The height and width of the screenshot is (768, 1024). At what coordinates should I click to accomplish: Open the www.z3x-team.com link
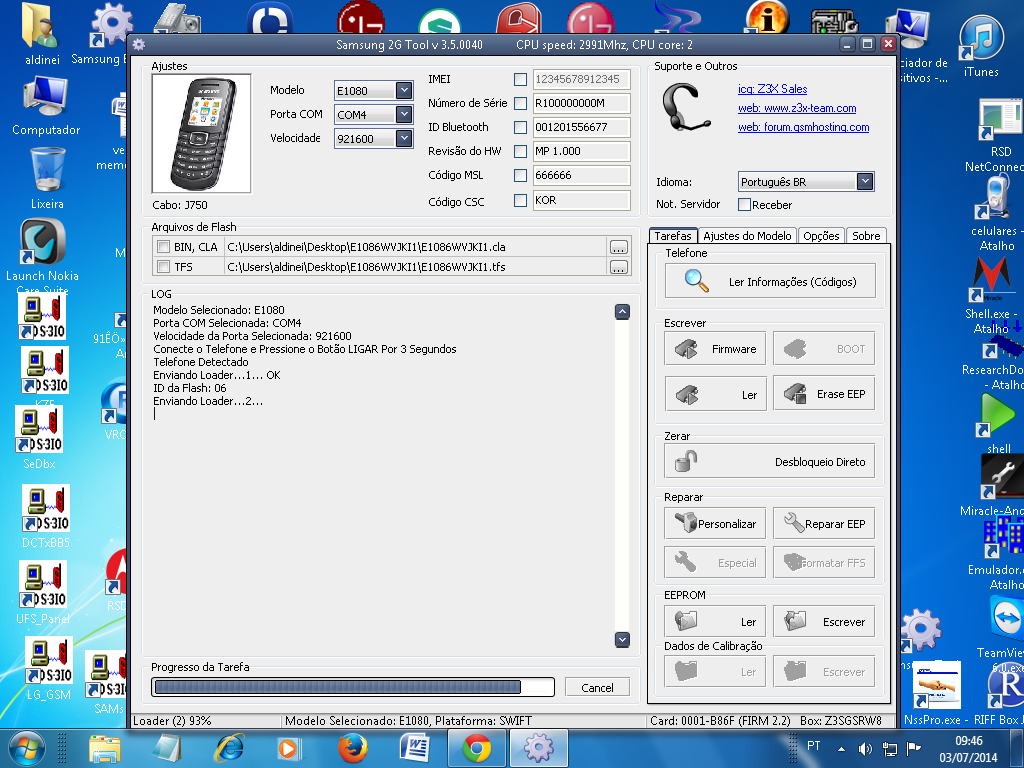pos(797,108)
